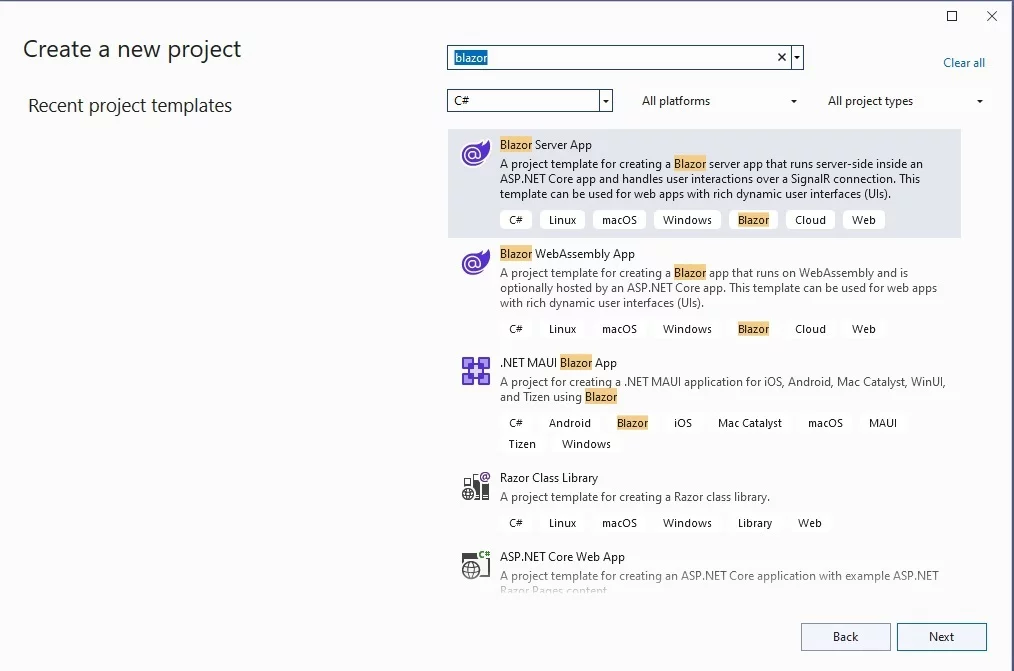This screenshot has width=1014, height=671.
Task: Click the Blazor Server App template icon
Action: [475, 154]
